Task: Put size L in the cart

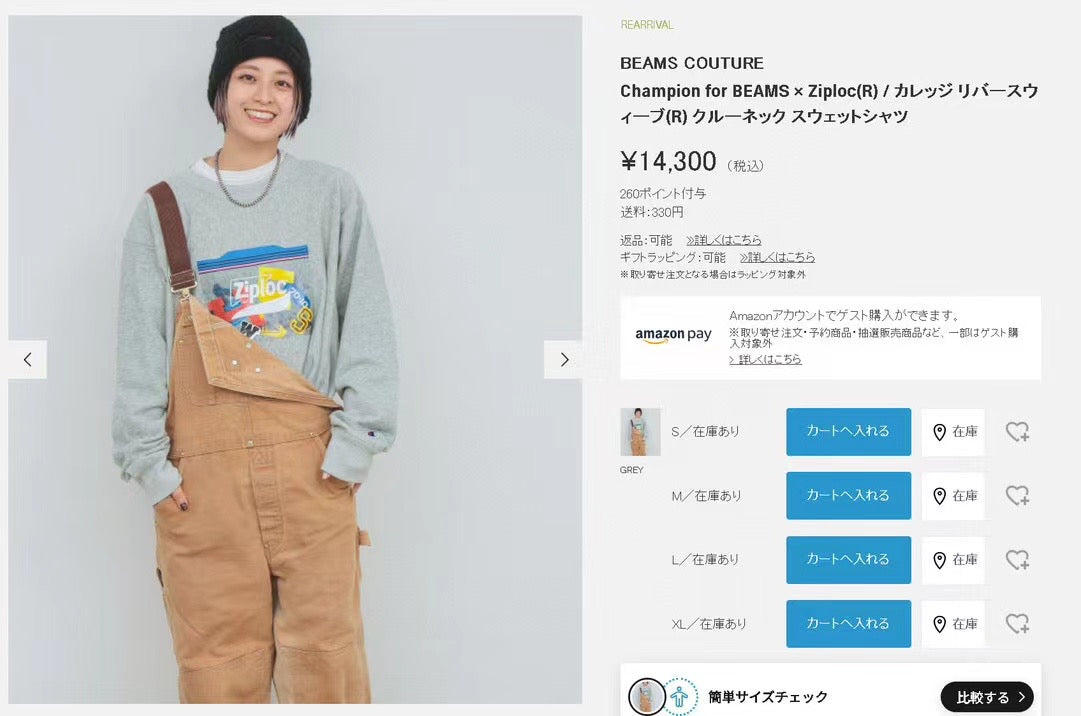Action: point(848,560)
